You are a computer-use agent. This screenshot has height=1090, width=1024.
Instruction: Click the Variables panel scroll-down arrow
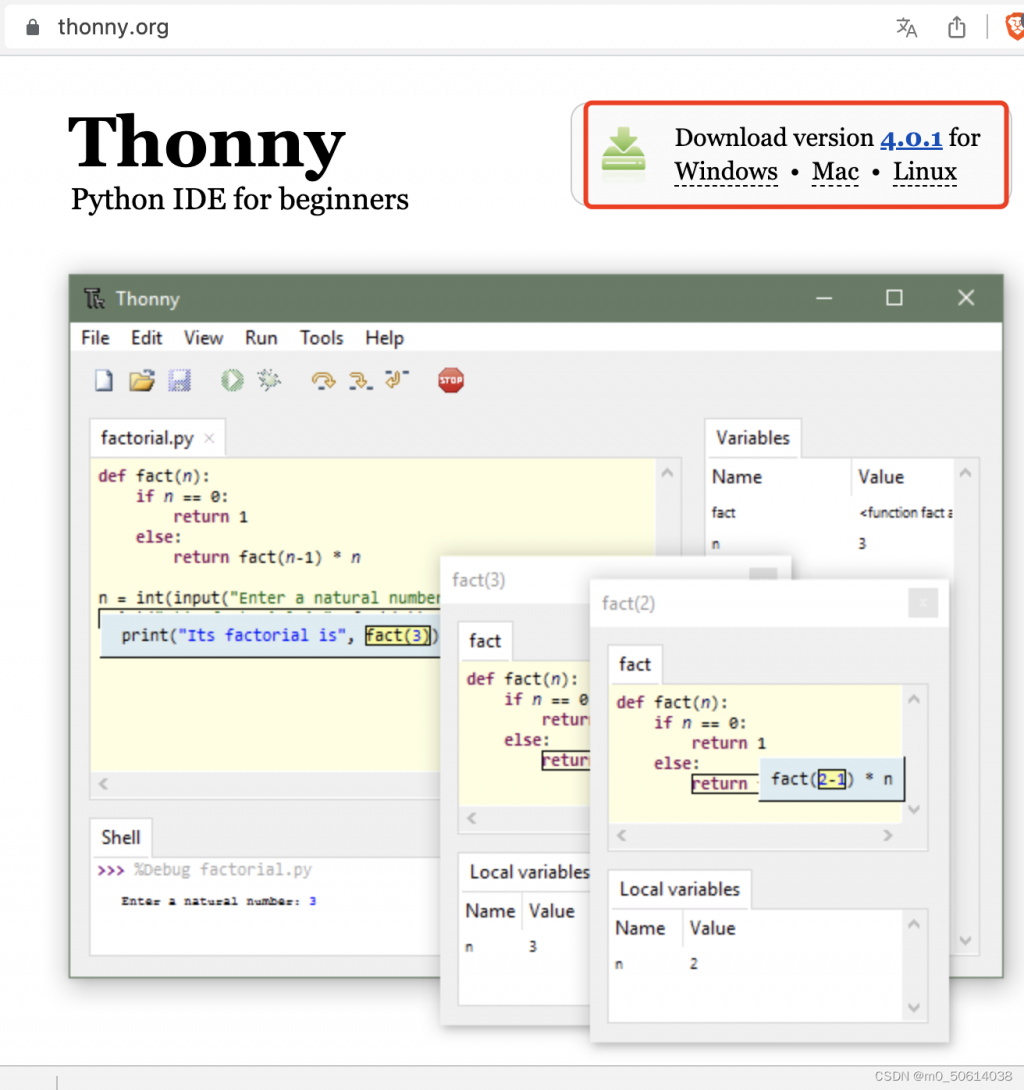coord(966,941)
